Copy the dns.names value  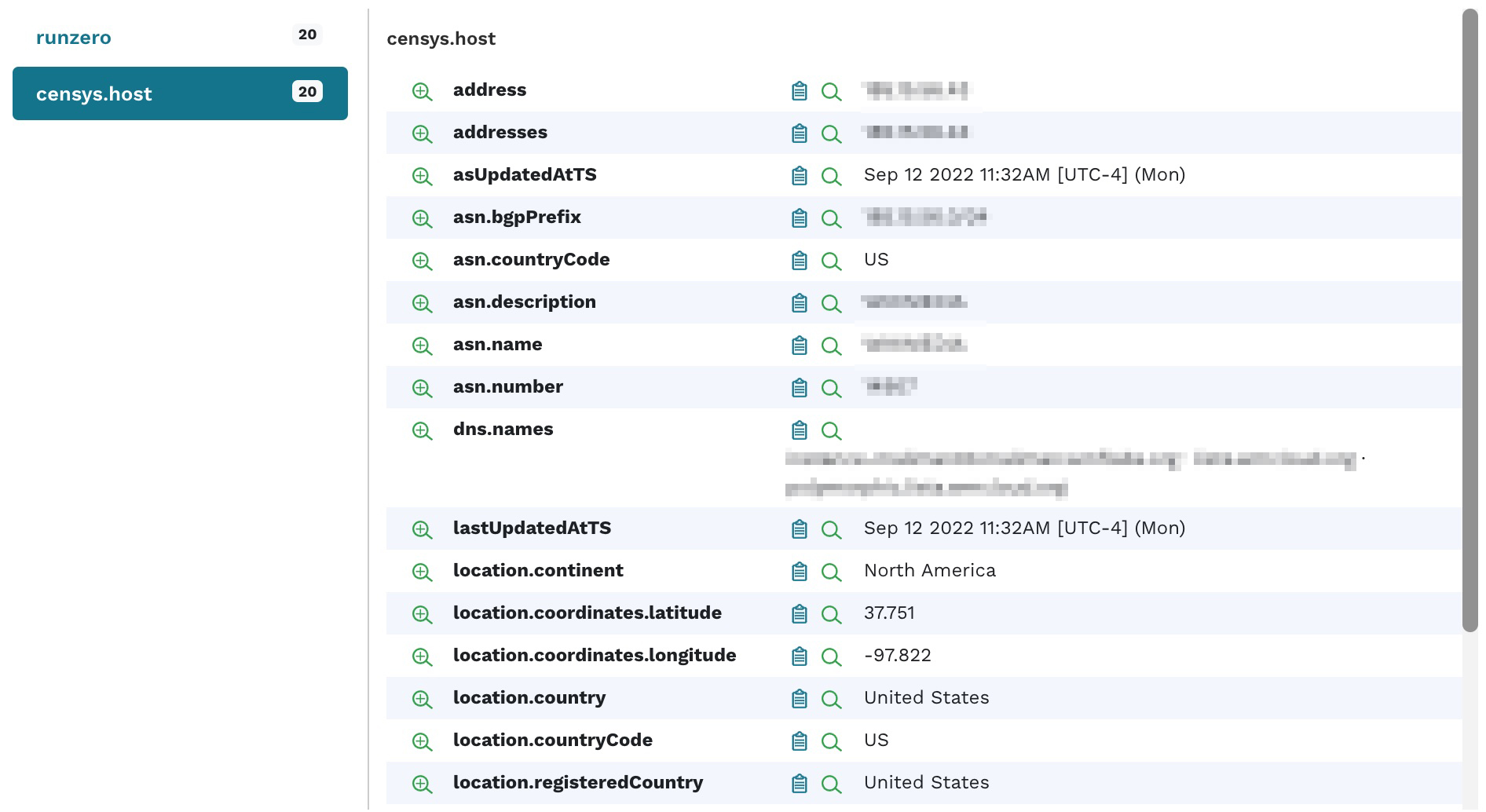coord(799,430)
